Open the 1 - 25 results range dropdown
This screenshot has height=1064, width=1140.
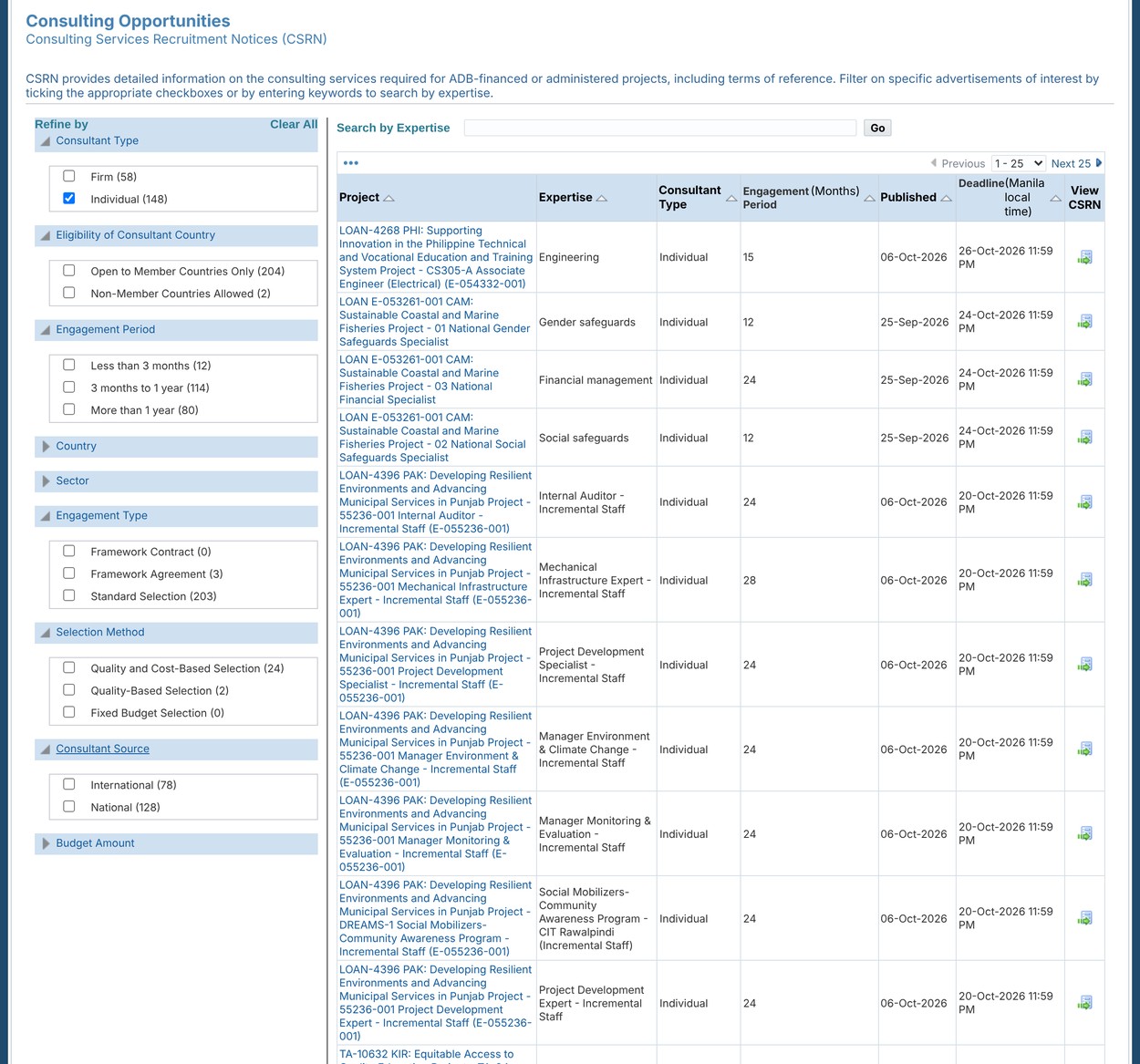point(1019,163)
